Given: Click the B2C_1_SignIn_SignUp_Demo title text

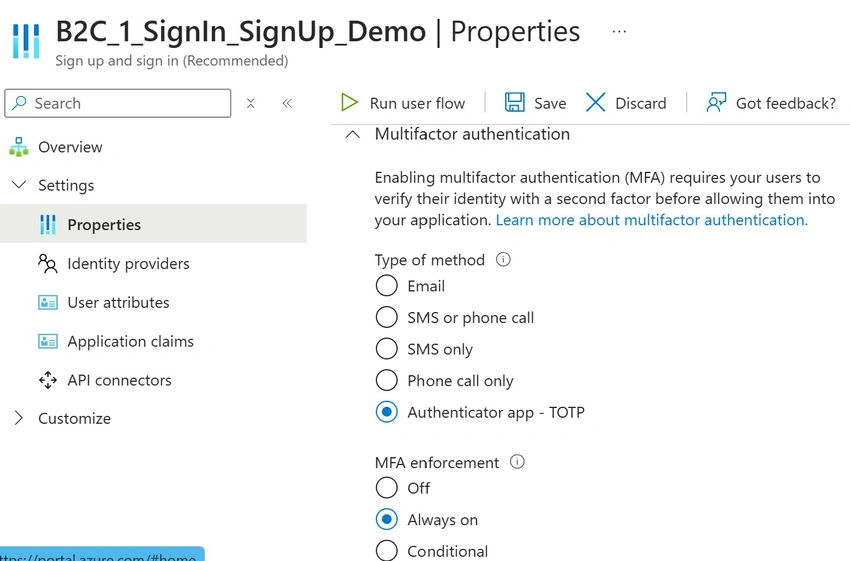Looking at the screenshot, I should click(x=241, y=32).
